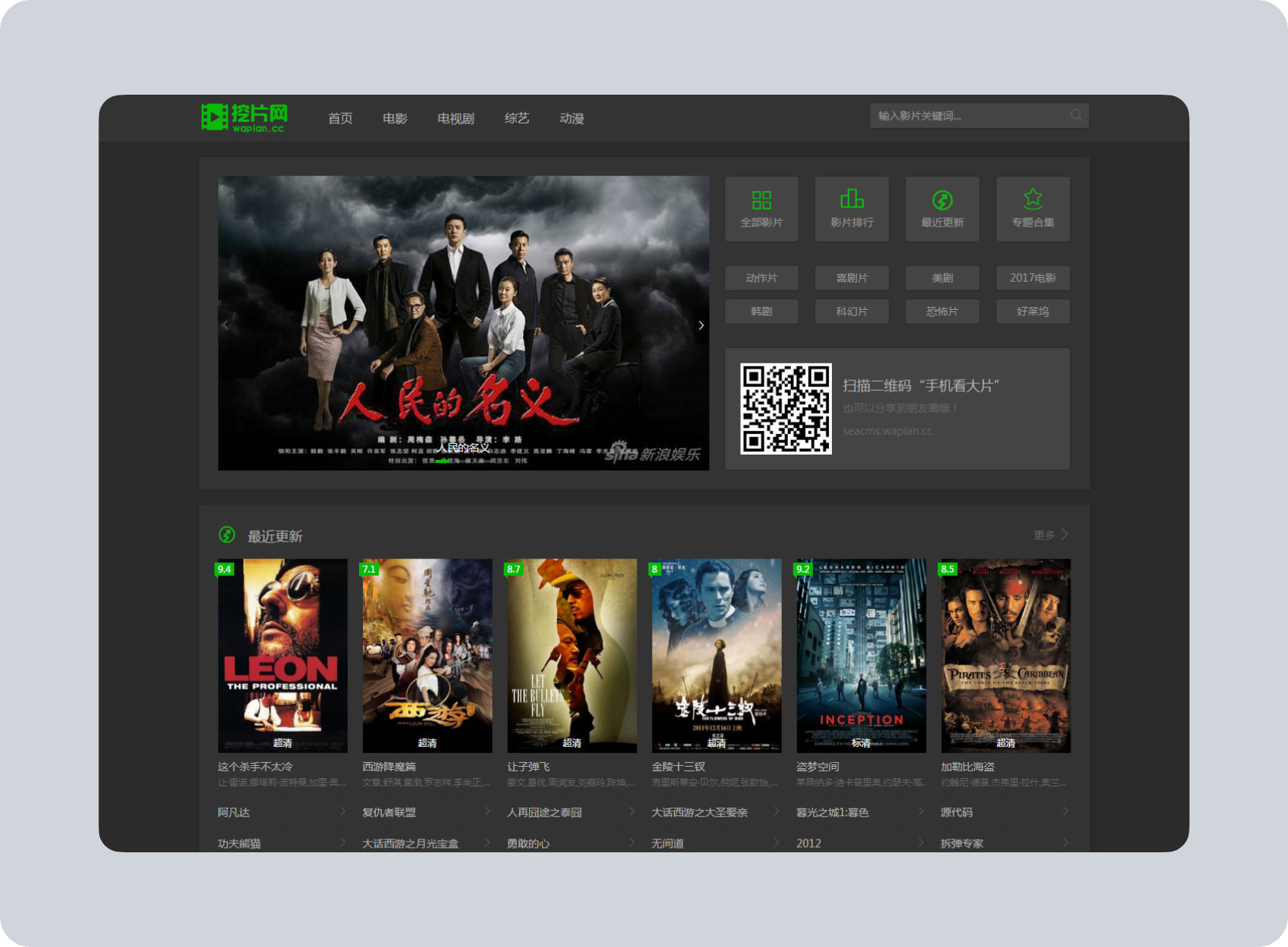Click the QR code image
This screenshot has width=1288, height=947.
coord(786,408)
